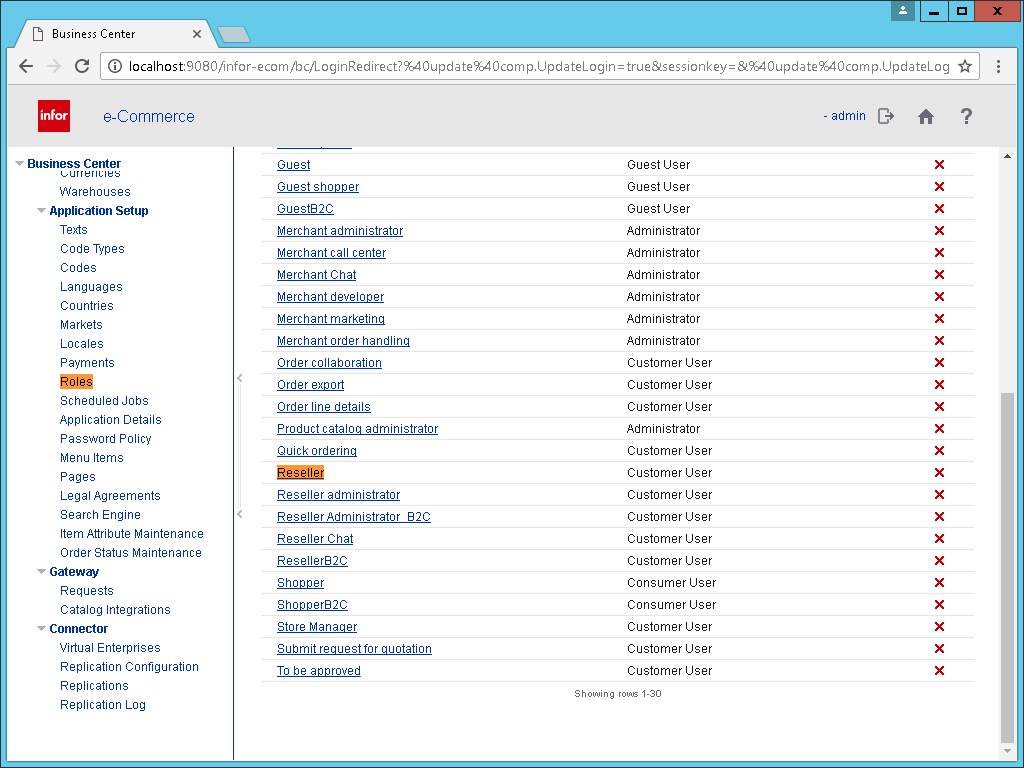This screenshot has width=1024, height=768.
Task: Click red X for Merchant Chat role
Action: tap(939, 275)
